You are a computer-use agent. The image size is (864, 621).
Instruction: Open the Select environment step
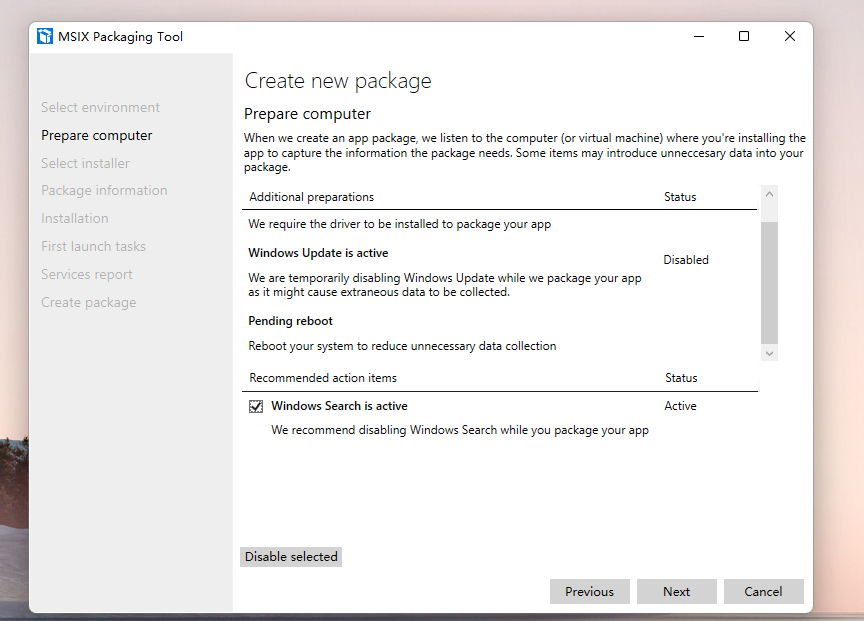tap(100, 107)
